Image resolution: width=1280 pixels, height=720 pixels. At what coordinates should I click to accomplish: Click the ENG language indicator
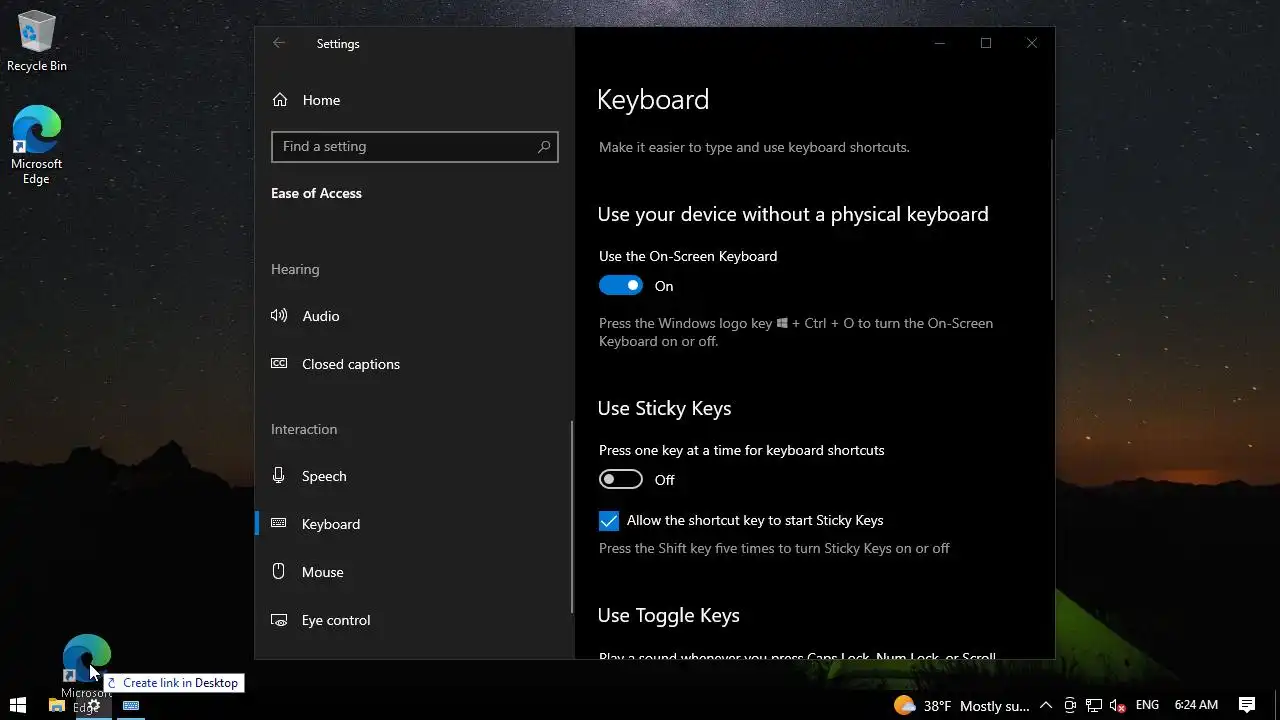pos(1147,705)
